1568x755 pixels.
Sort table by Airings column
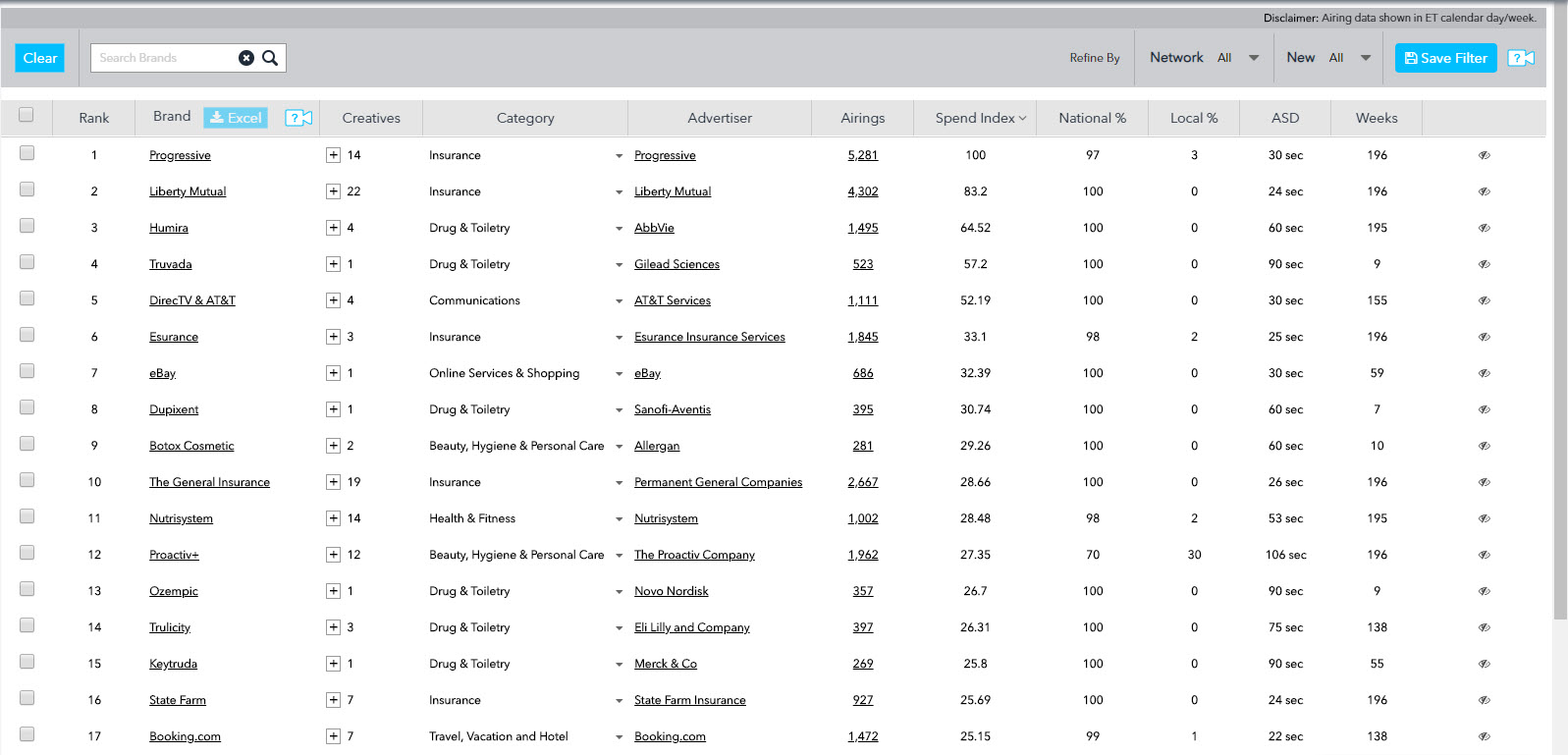pos(862,118)
